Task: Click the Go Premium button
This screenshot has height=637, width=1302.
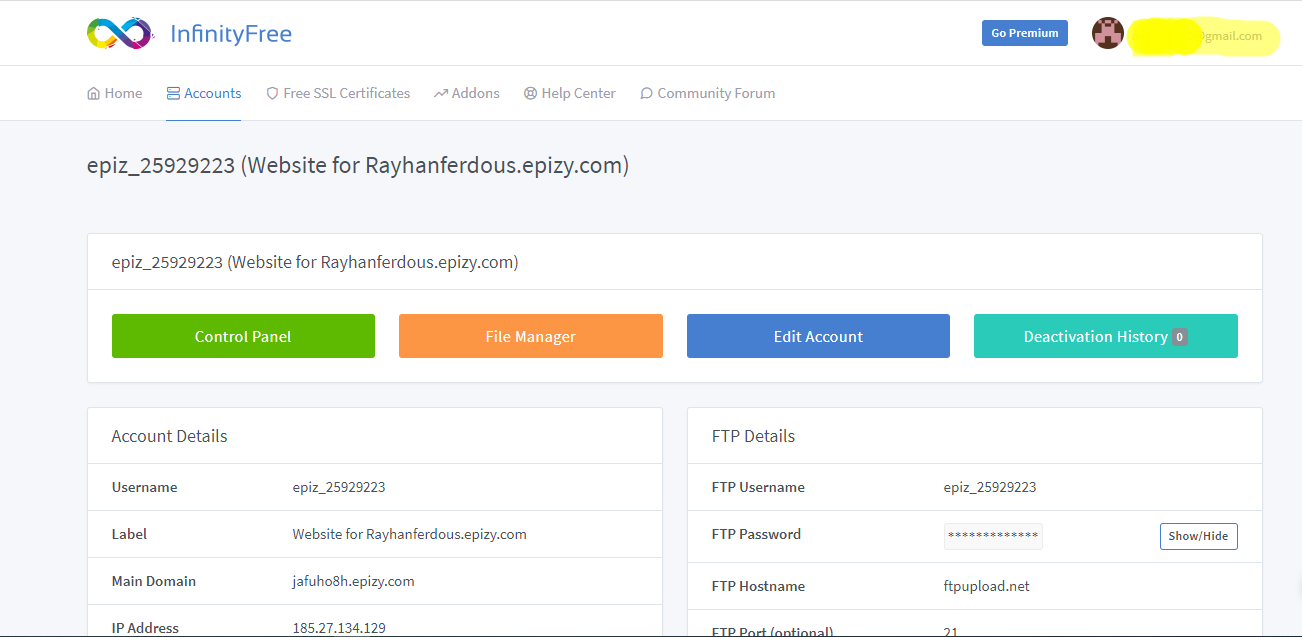Action: point(1025,33)
